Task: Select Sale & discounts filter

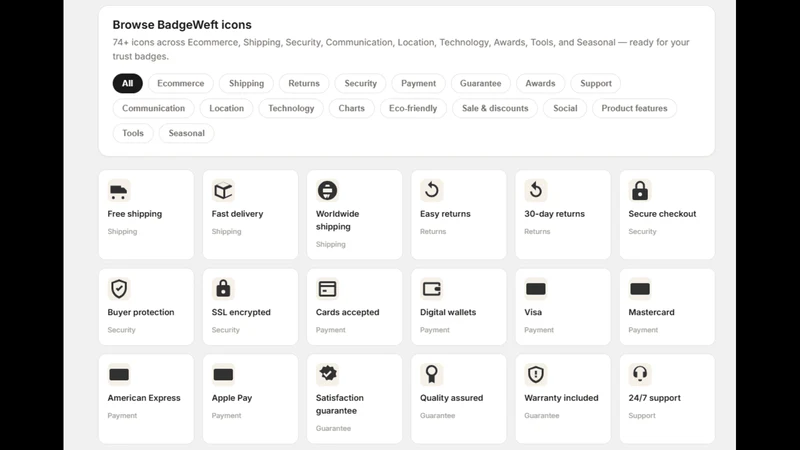Action: pyautogui.click(x=495, y=108)
